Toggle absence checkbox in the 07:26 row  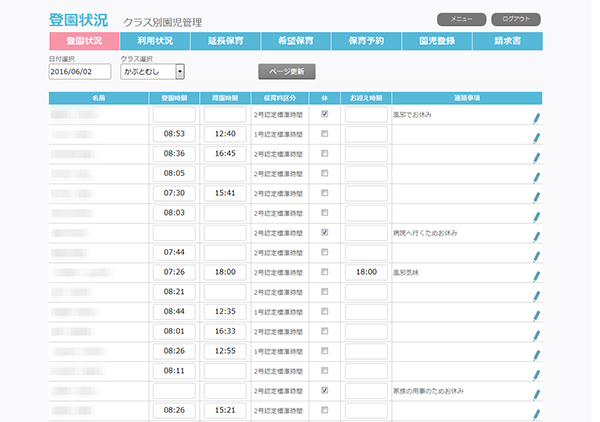(324, 272)
